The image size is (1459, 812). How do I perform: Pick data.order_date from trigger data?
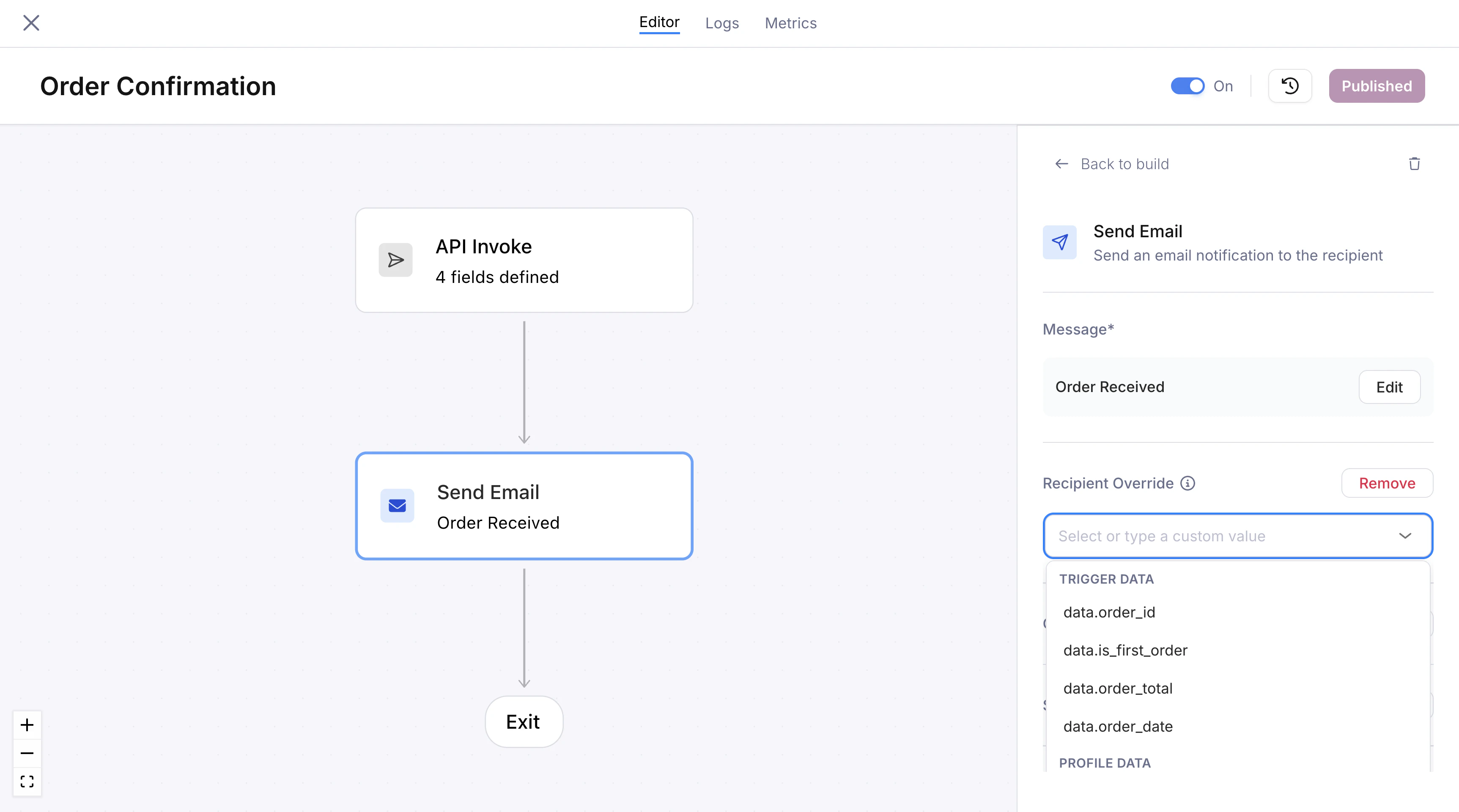(1117, 727)
